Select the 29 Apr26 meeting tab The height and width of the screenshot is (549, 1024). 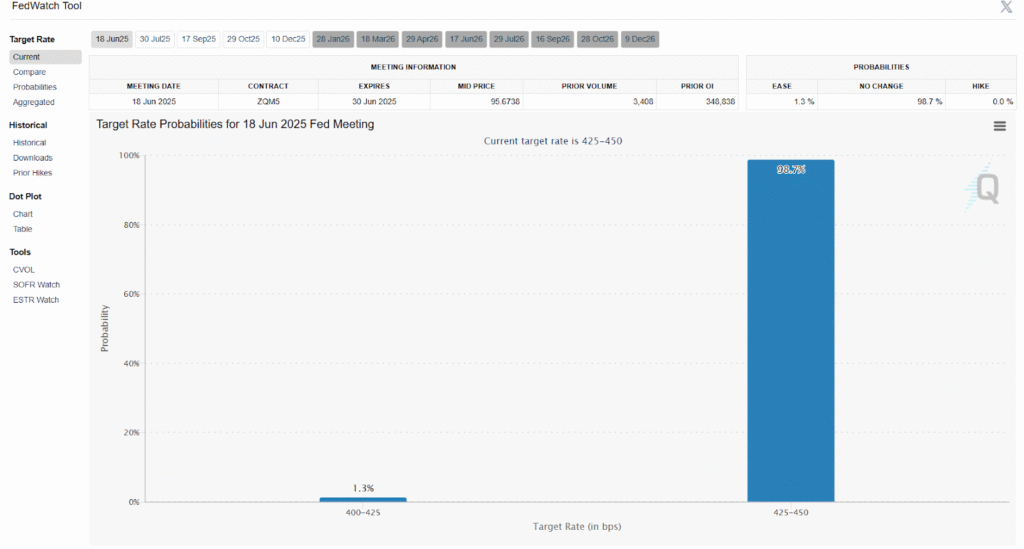point(422,39)
